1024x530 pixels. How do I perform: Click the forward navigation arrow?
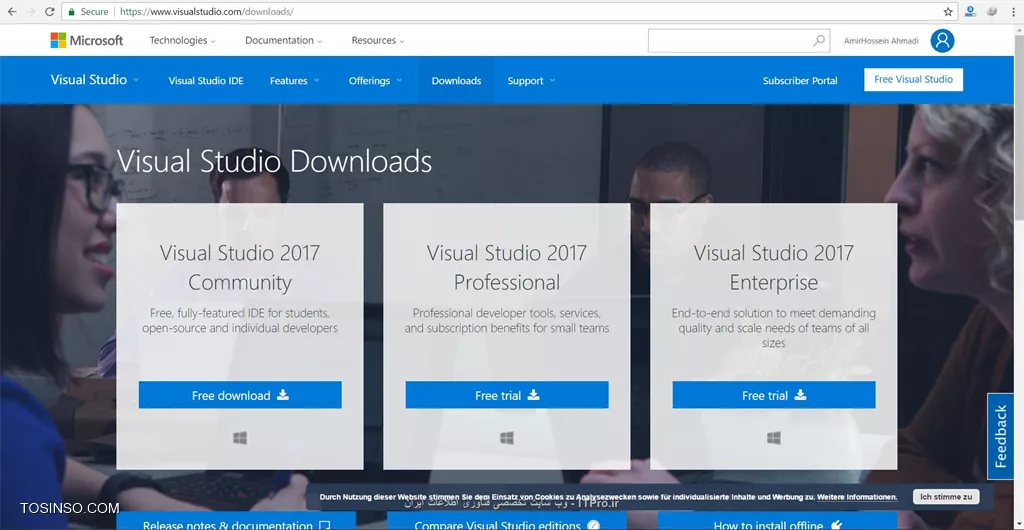coord(31,12)
